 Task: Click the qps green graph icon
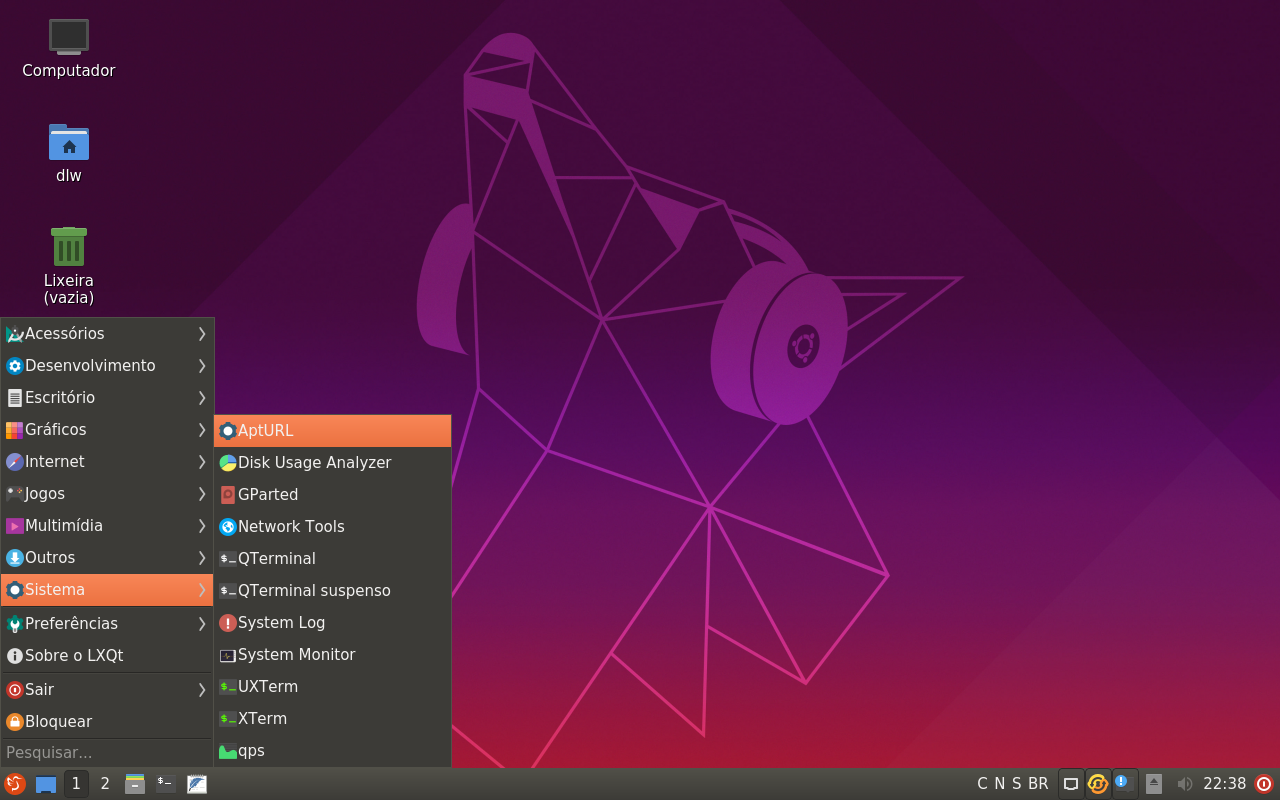228,751
